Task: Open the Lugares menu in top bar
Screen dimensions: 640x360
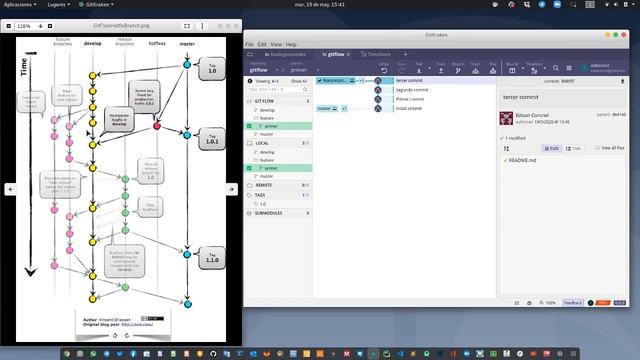Action: [58, 4]
